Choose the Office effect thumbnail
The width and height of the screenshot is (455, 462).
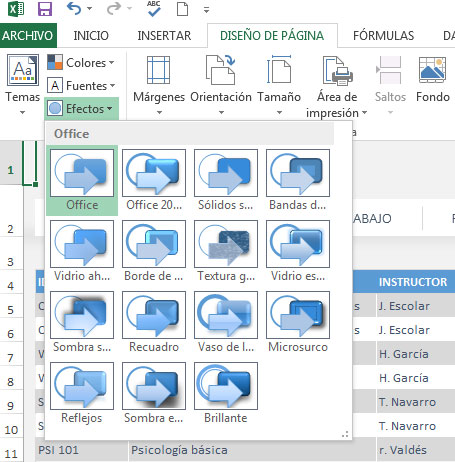click(x=82, y=180)
